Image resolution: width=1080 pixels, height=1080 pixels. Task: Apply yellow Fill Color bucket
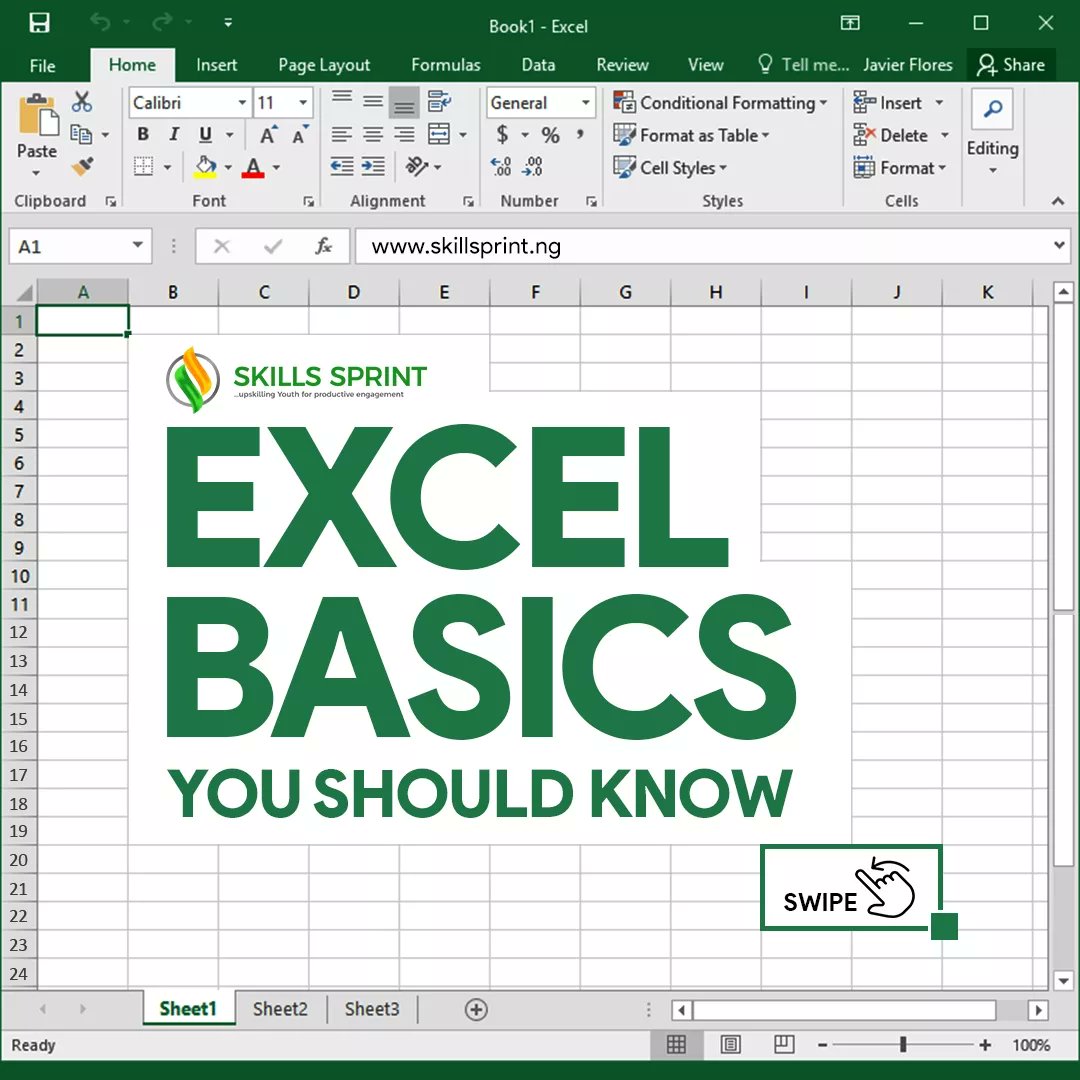205,167
